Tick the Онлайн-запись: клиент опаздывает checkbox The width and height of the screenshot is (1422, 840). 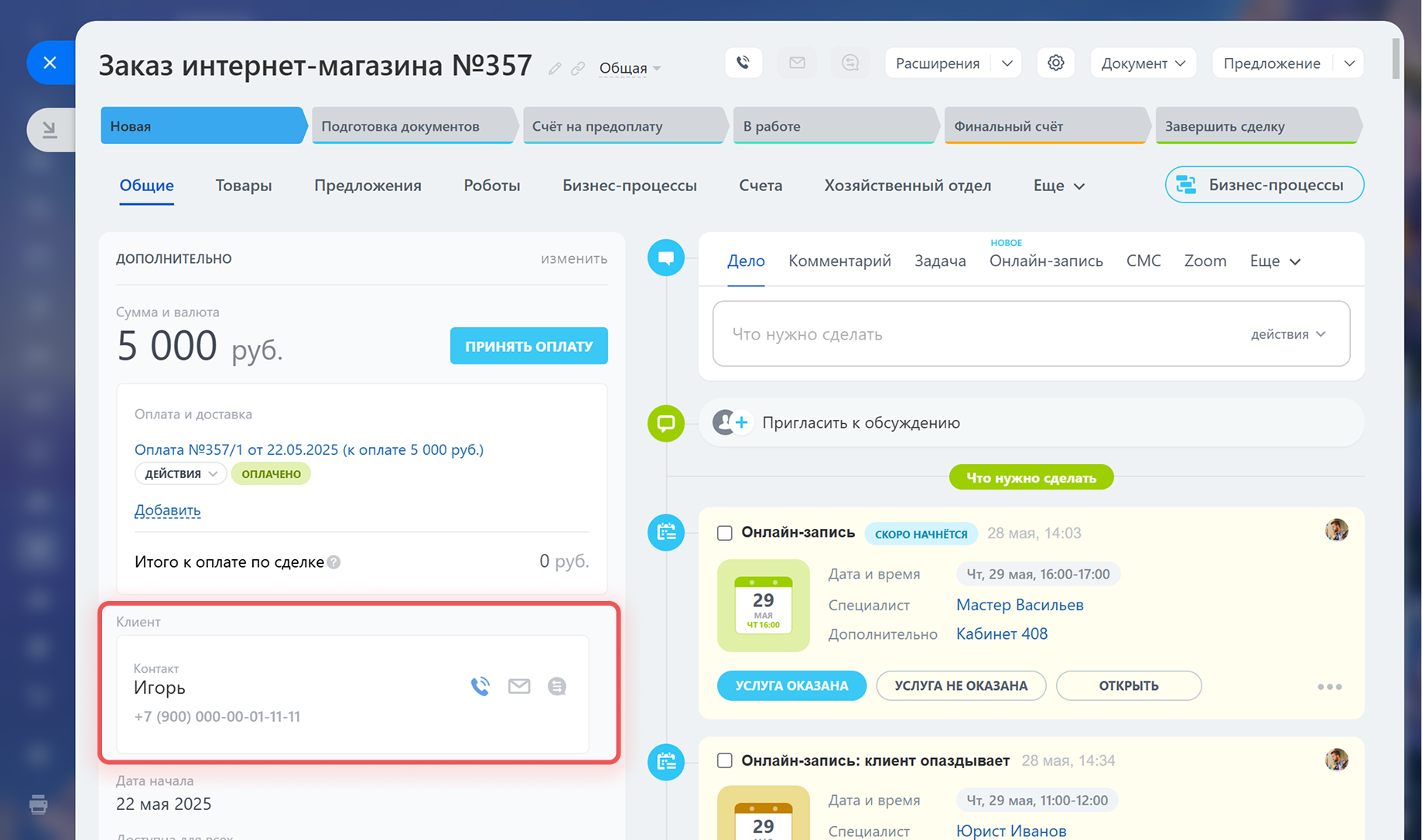725,760
